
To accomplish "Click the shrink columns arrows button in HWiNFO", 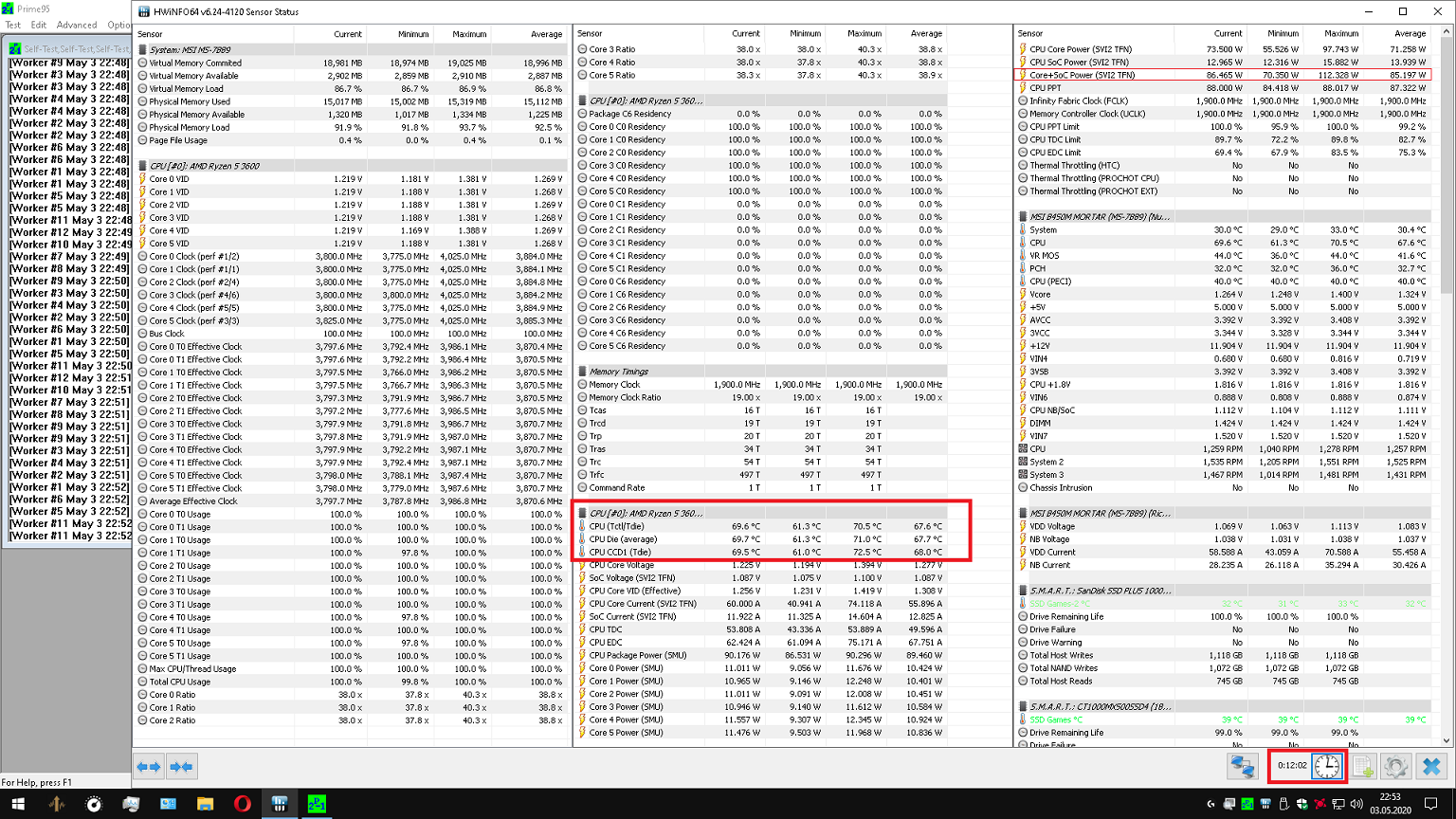I will point(181,766).
